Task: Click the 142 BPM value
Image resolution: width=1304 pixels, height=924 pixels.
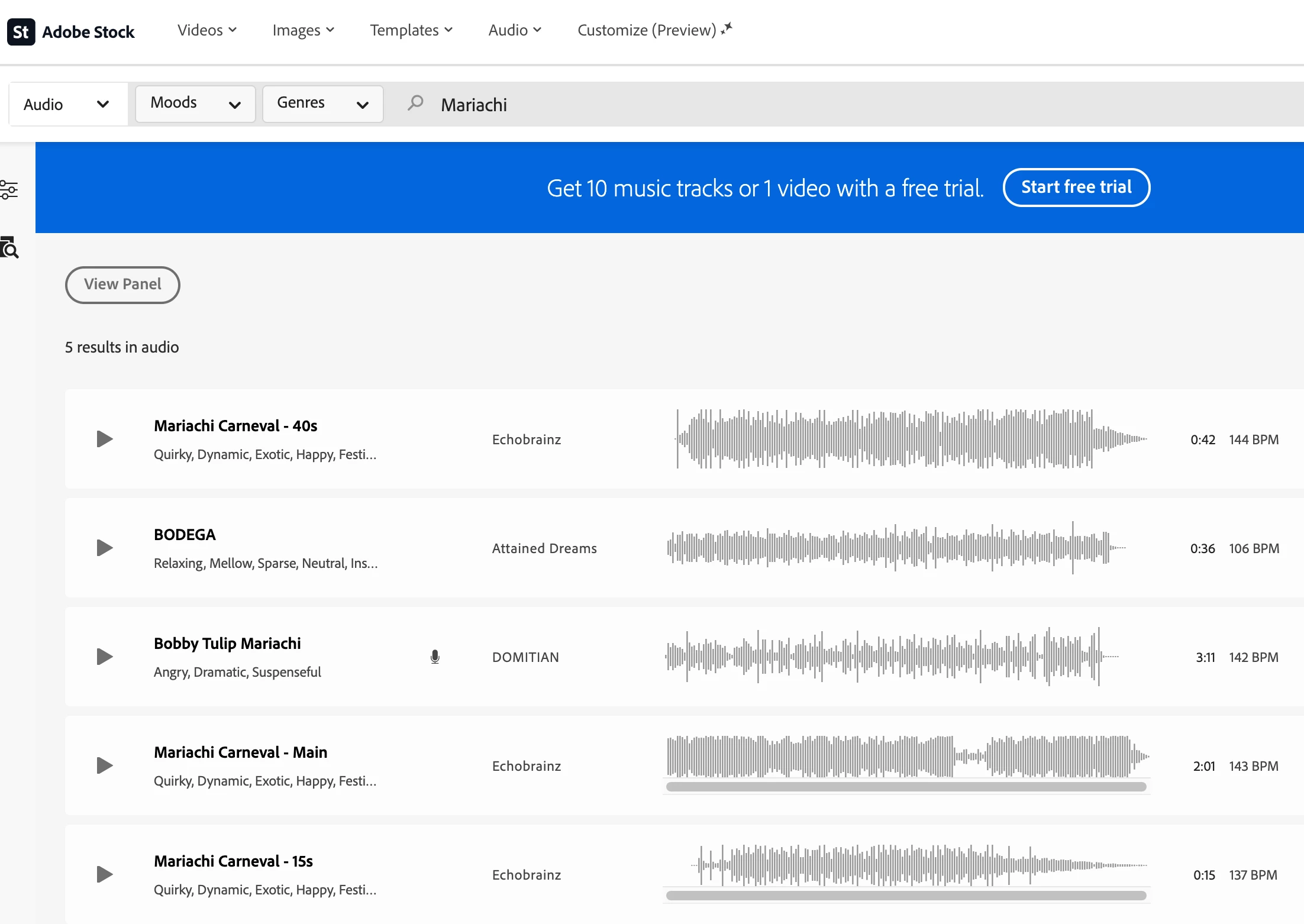Action: pyautogui.click(x=1254, y=657)
